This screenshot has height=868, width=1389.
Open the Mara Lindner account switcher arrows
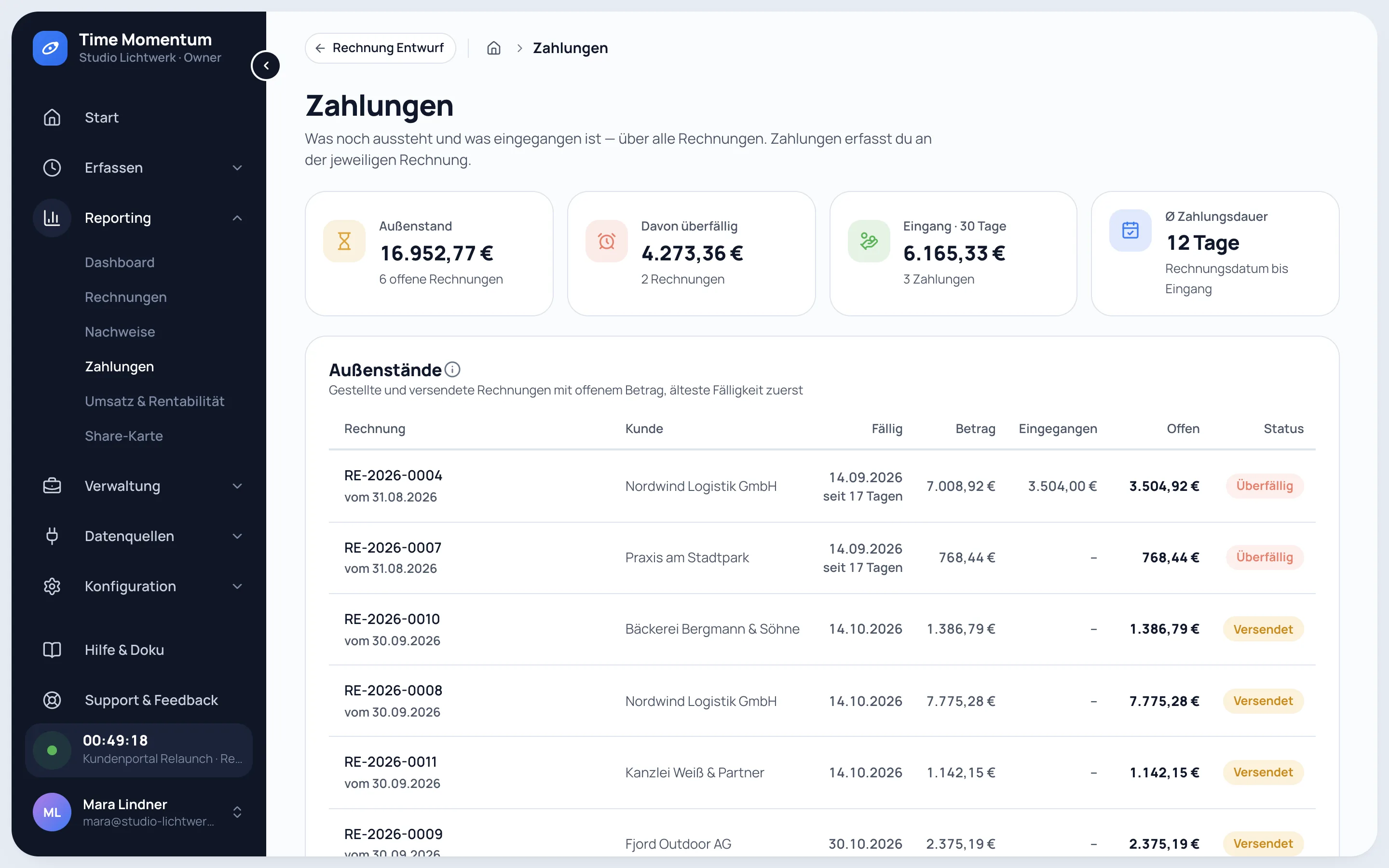click(237, 812)
